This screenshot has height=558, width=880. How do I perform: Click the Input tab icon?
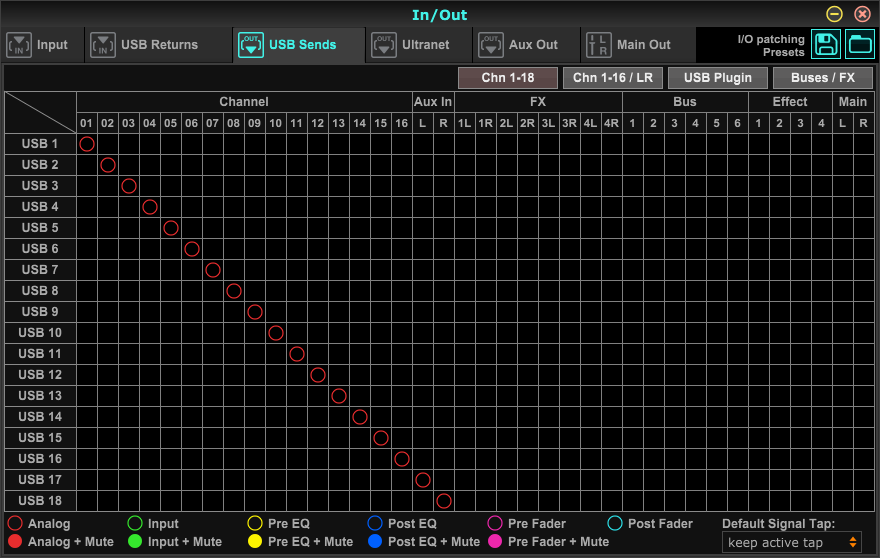[19, 45]
